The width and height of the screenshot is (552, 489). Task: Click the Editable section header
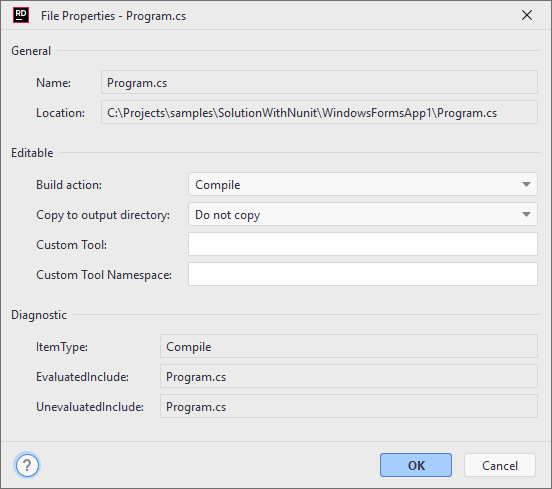click(x=32, y=153)
